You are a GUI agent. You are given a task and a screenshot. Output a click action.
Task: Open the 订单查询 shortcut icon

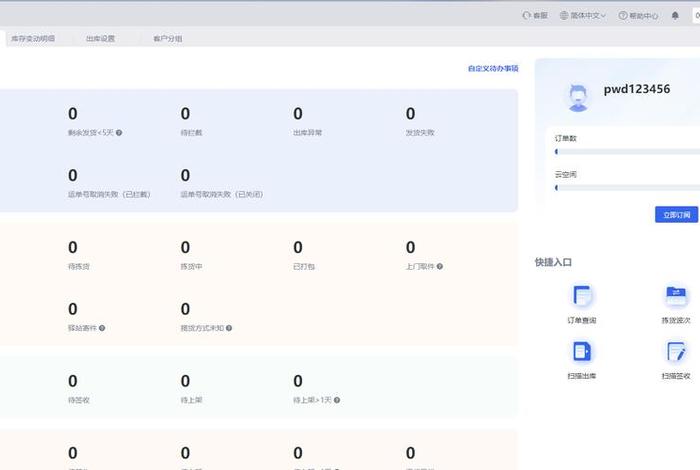coord(581,297)
